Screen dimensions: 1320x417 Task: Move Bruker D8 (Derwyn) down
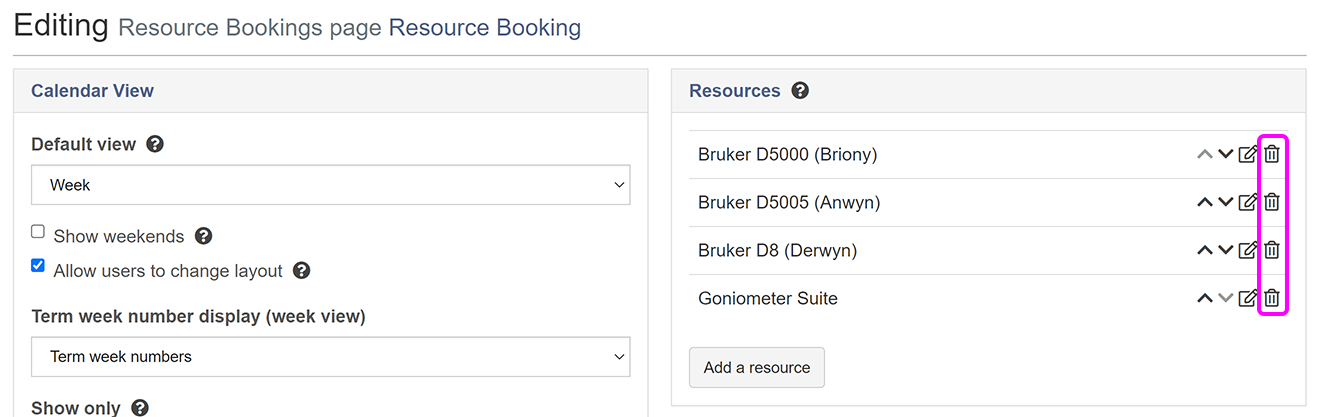click(1225, 250)
